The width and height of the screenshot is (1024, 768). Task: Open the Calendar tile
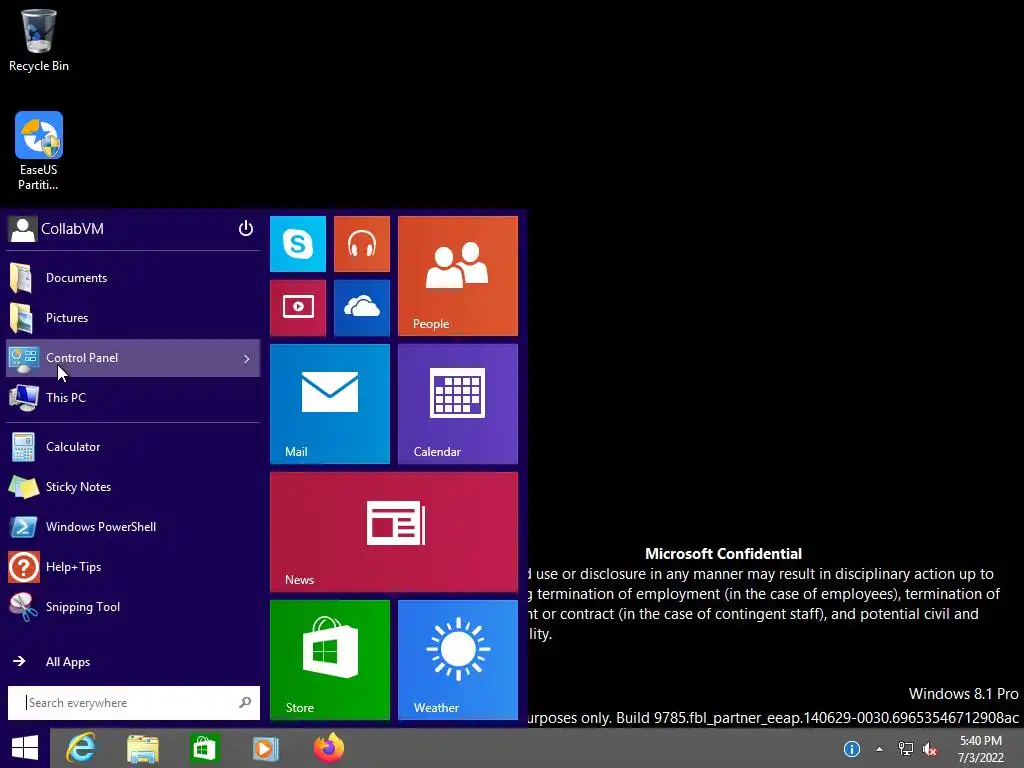[x=458, y=404]
